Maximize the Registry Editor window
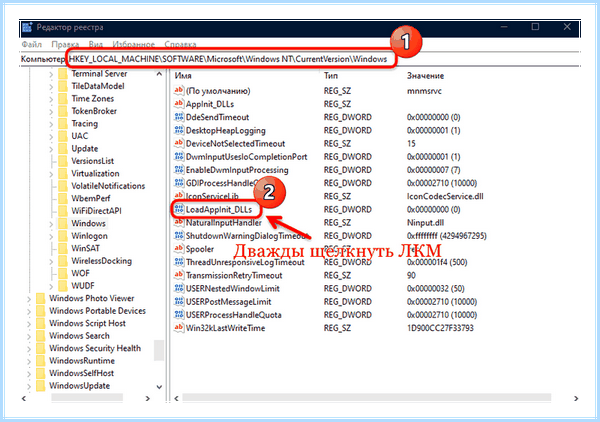This screenshot has height=422, width=600. click(x=535, y=27)
